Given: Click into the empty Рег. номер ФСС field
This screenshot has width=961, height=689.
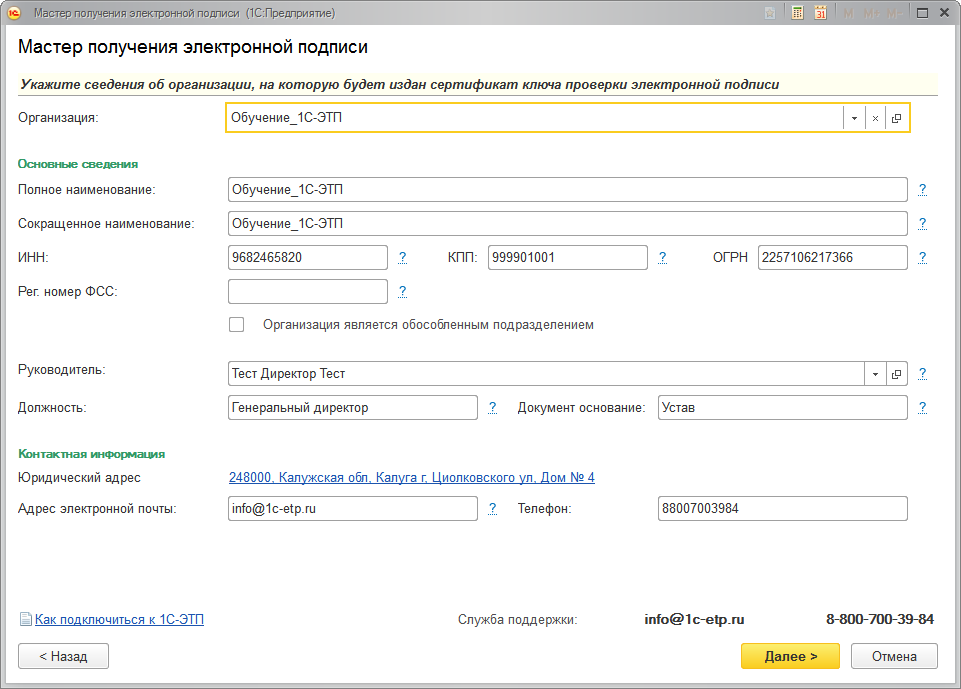Looking at the screenshot, I should (307, 291).
